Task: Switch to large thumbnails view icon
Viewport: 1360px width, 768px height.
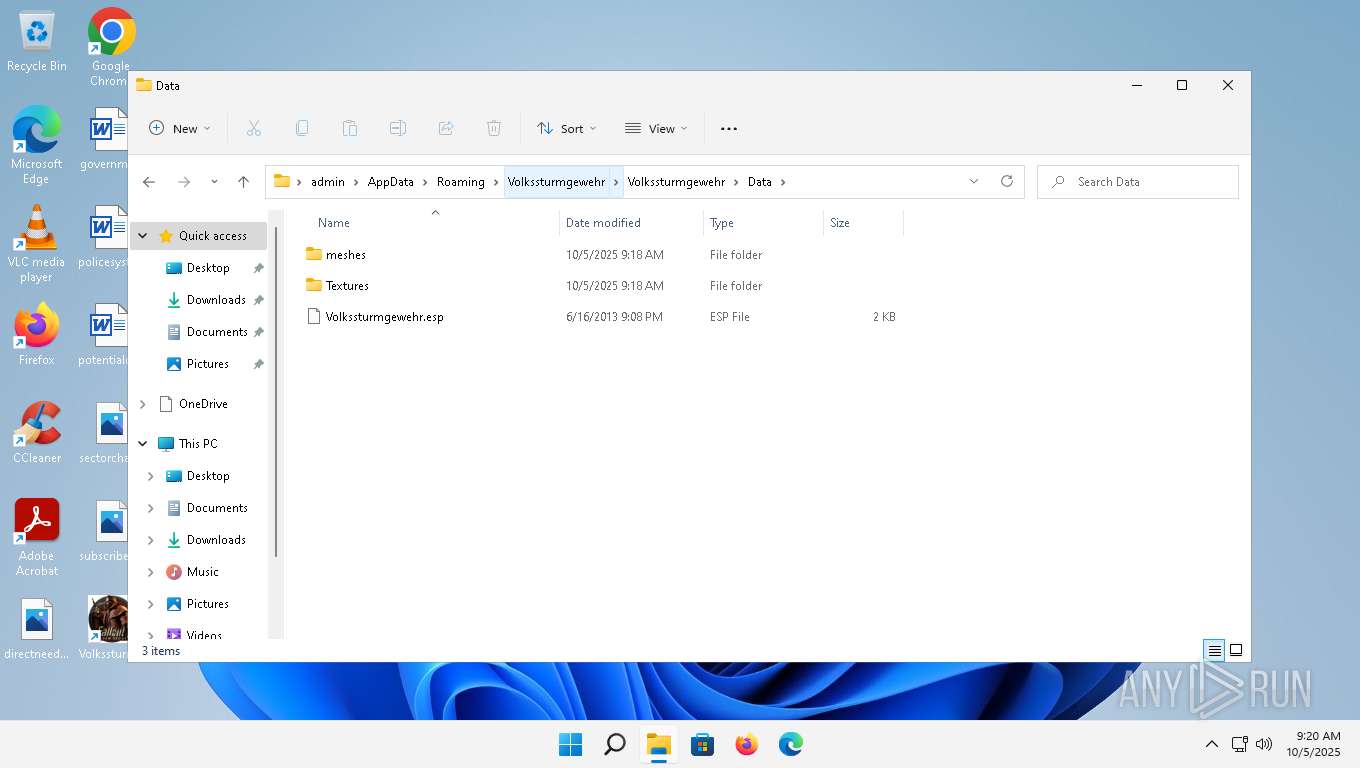Action: [1236, 650]
